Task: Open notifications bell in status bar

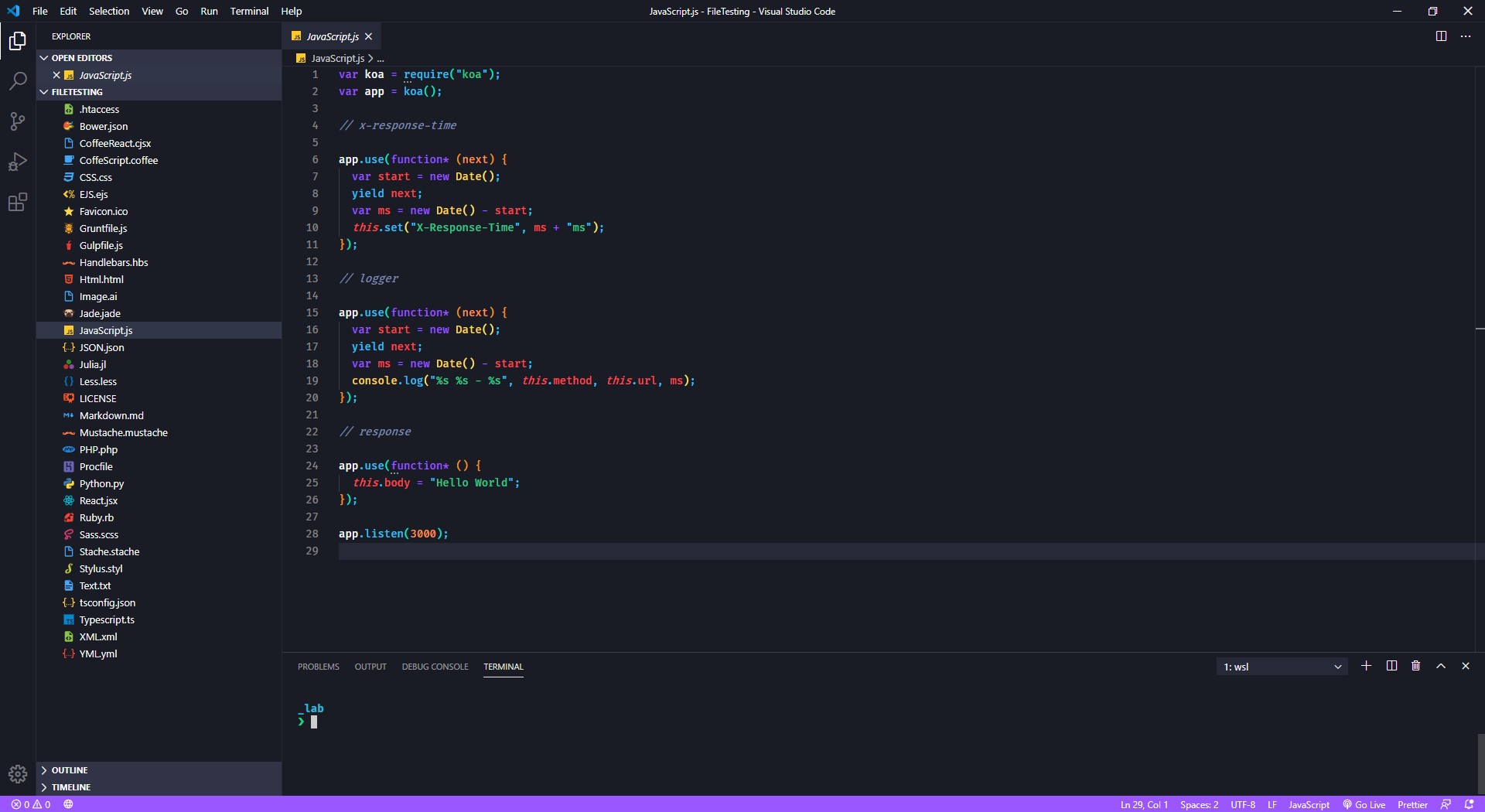Action: tap(1469, 804)
